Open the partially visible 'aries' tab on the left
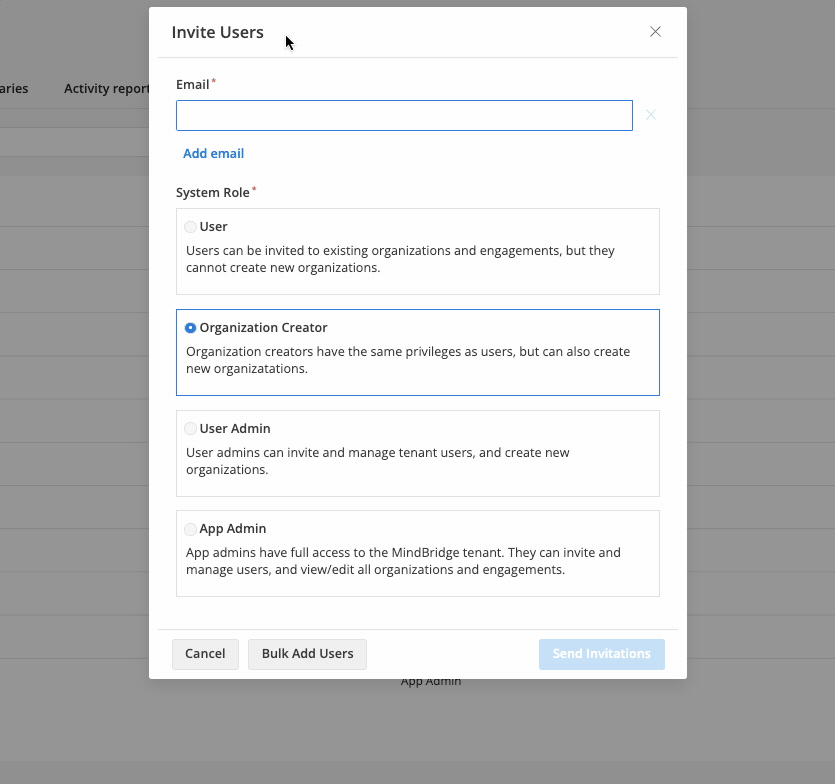 tap(13, 88)
